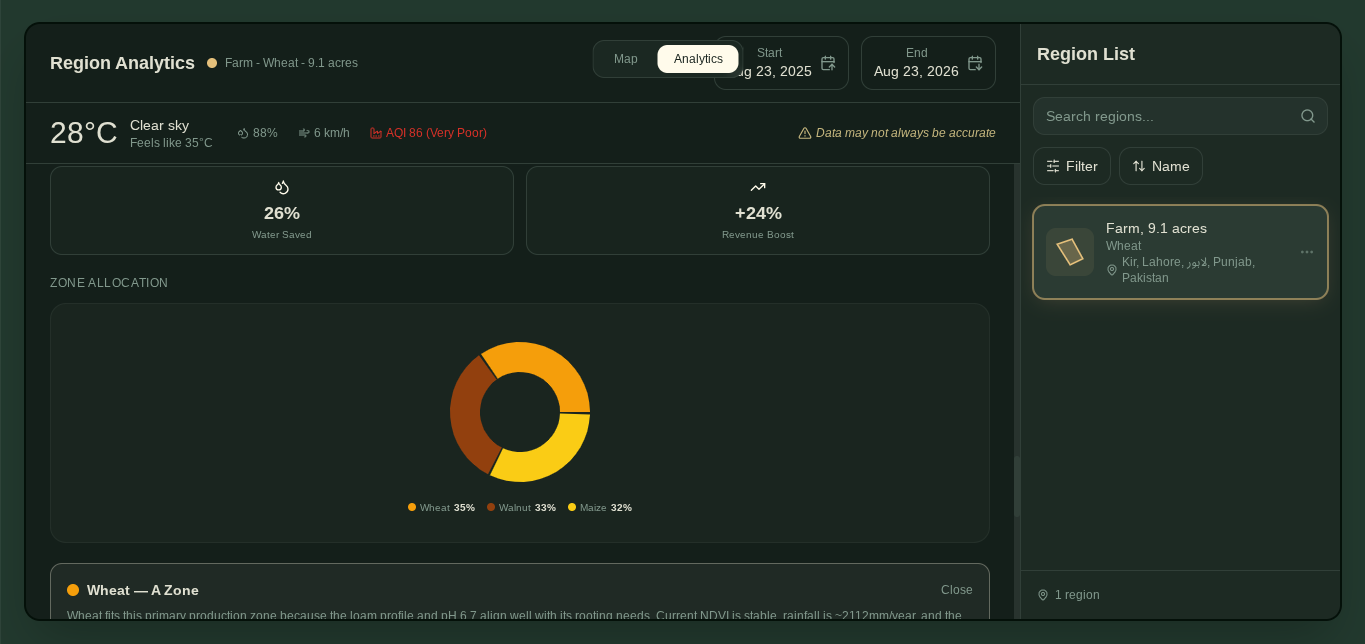This screenshot has width=1365, height=644.
Task: Select the Water Saved 26% card
Action: (282, 210)
